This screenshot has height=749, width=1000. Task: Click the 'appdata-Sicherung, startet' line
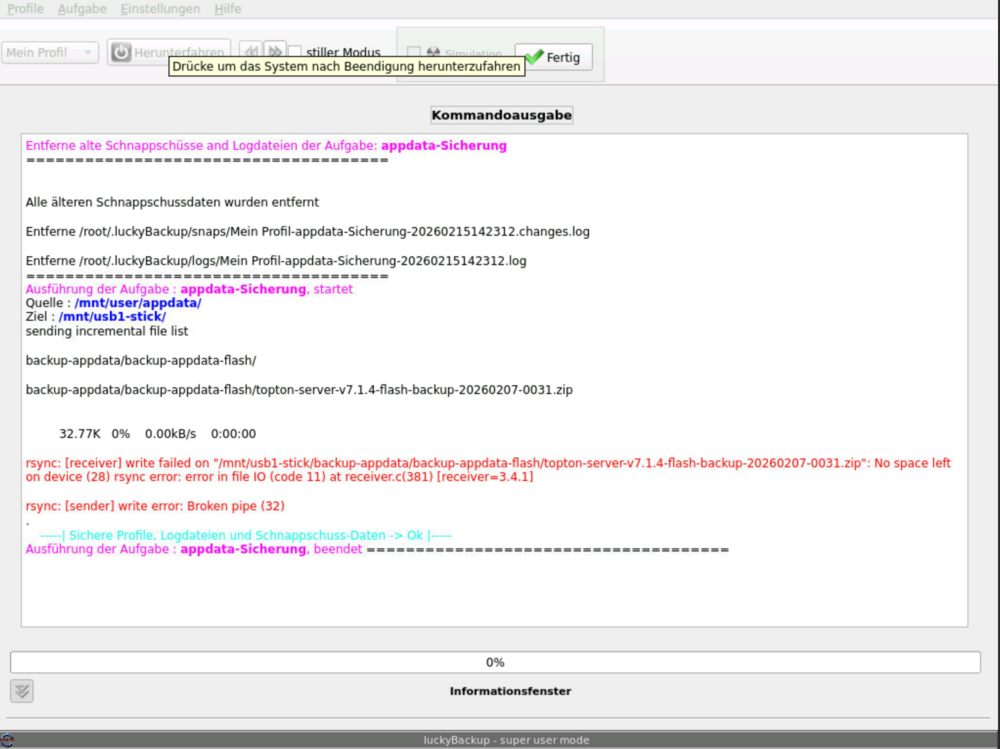(x=189, y=289)
